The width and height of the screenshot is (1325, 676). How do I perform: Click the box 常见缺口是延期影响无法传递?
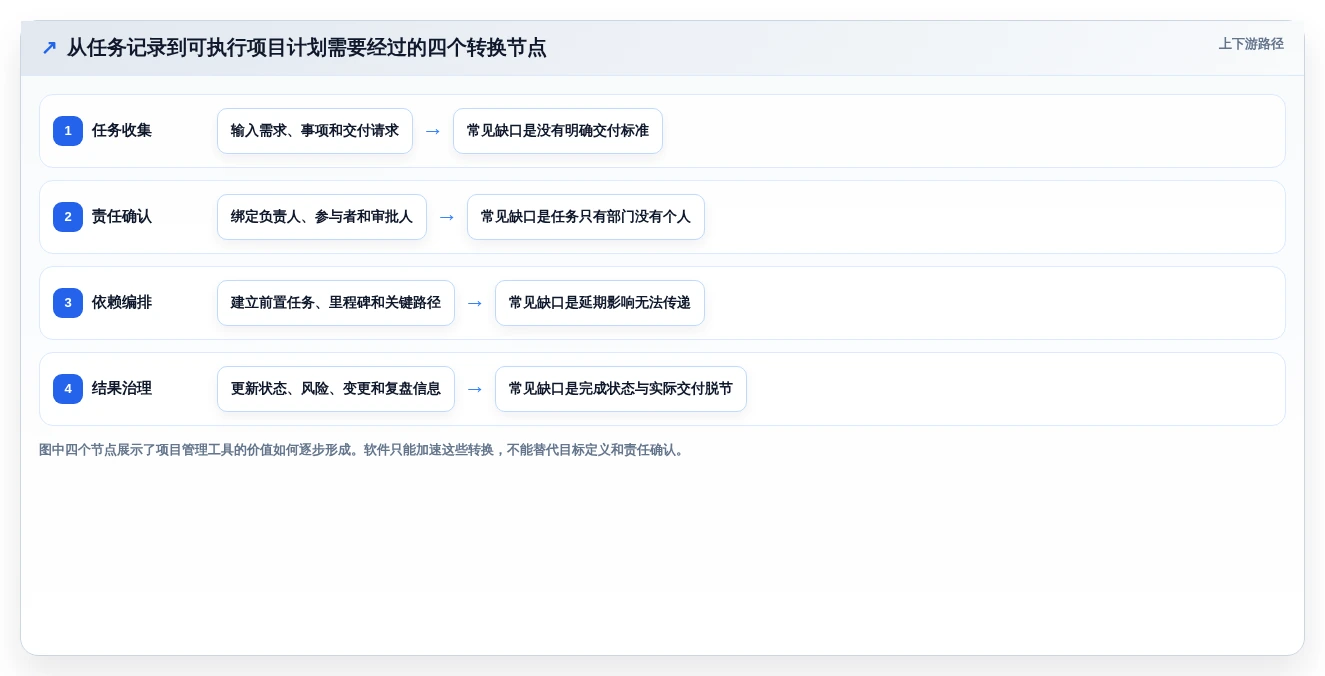(x=600, y=303)
